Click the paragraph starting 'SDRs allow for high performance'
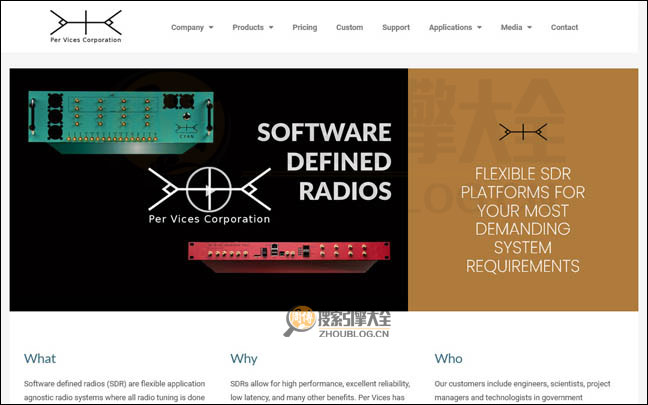 [x=320, y=391]
